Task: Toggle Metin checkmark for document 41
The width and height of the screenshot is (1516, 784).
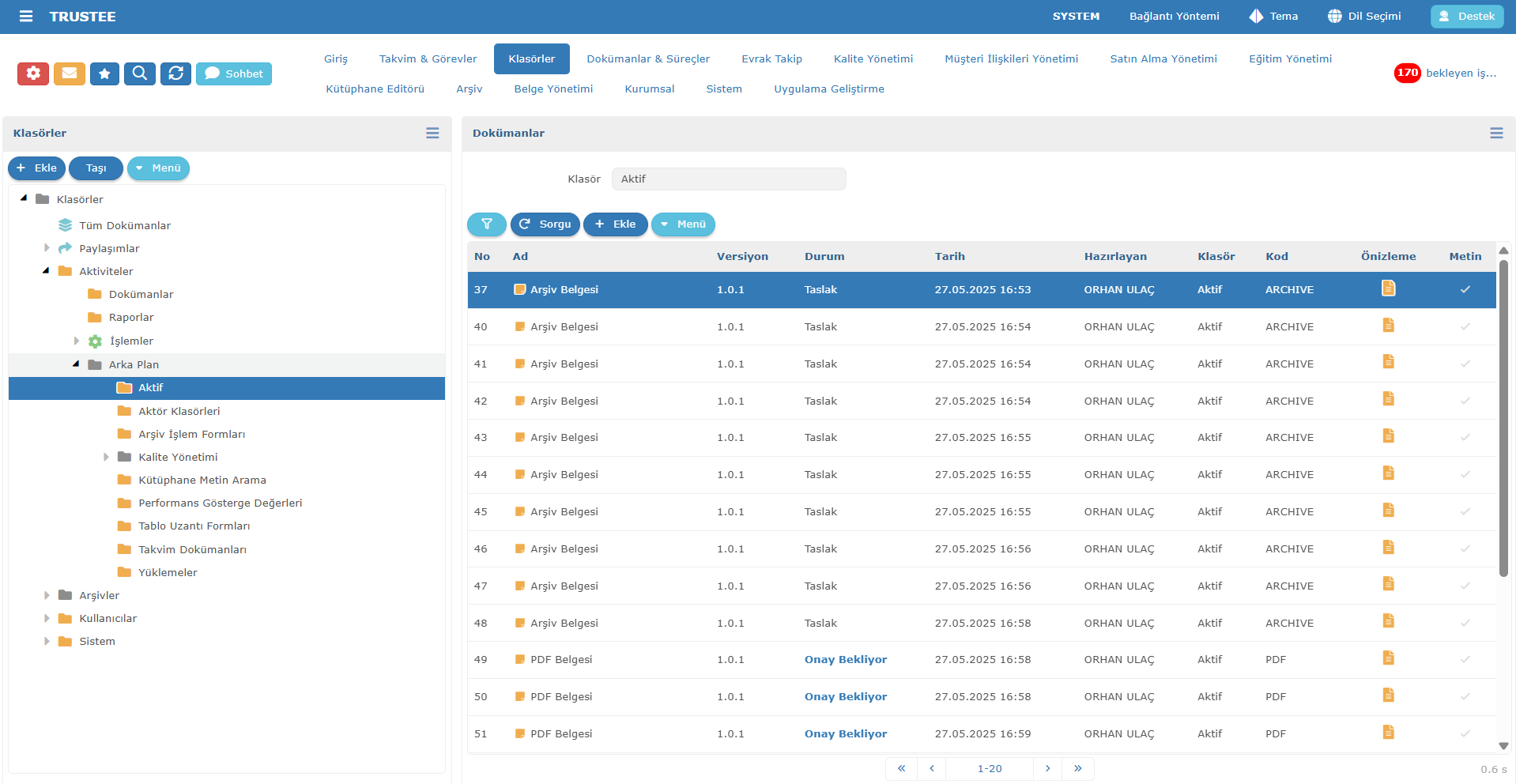Action: coord(1465,364)
